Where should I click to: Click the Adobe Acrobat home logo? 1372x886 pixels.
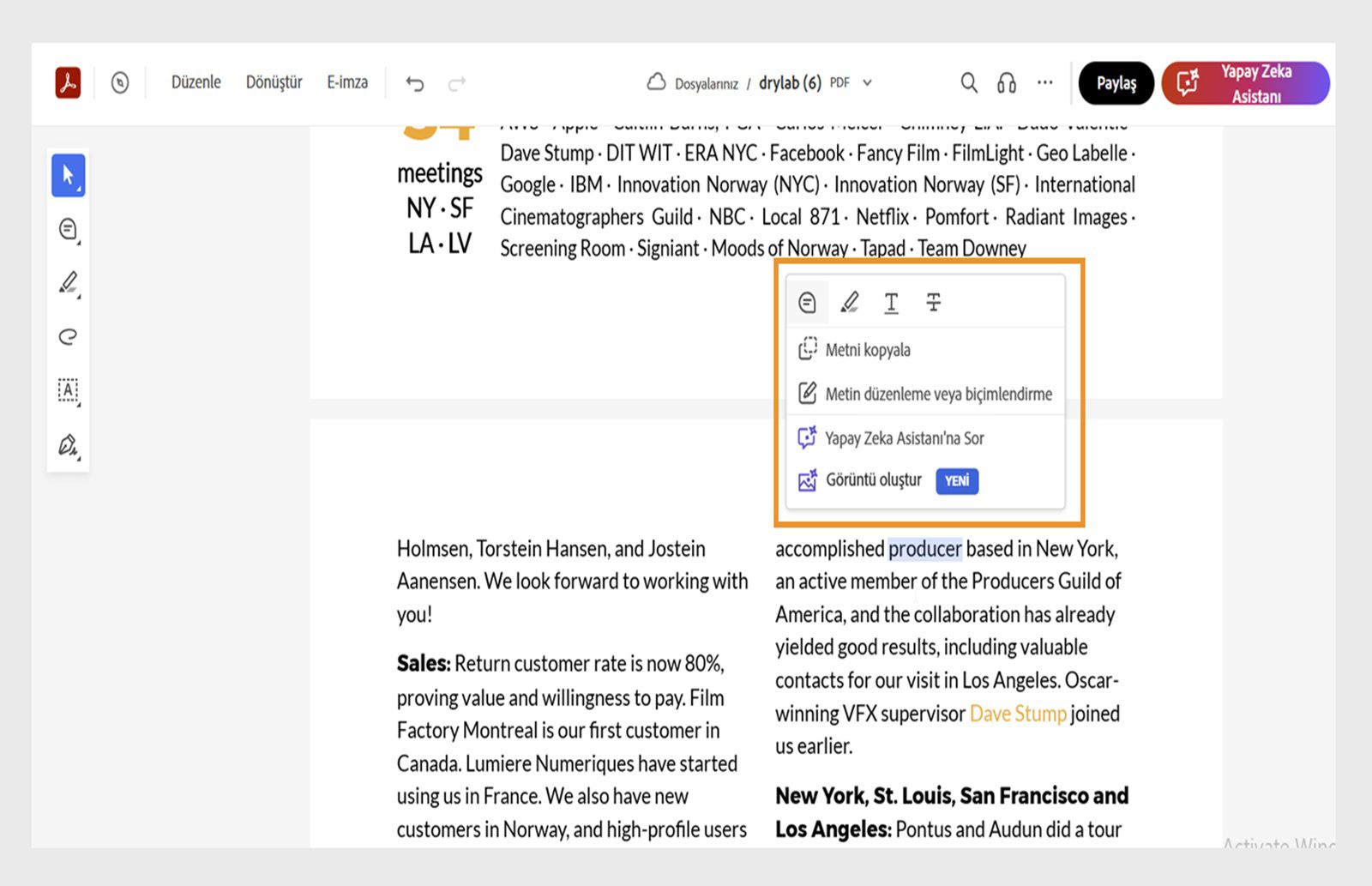68,83
